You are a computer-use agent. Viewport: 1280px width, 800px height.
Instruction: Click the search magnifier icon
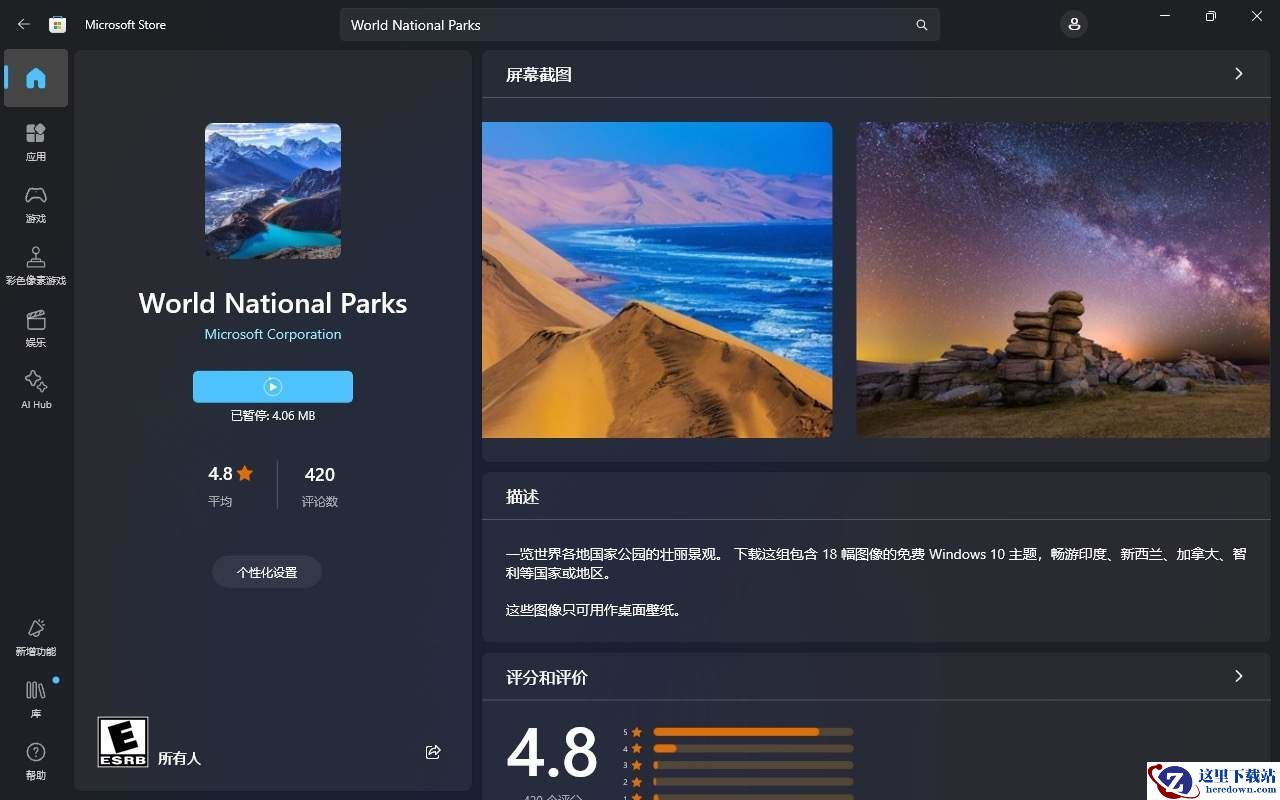[x=922, y=25]
